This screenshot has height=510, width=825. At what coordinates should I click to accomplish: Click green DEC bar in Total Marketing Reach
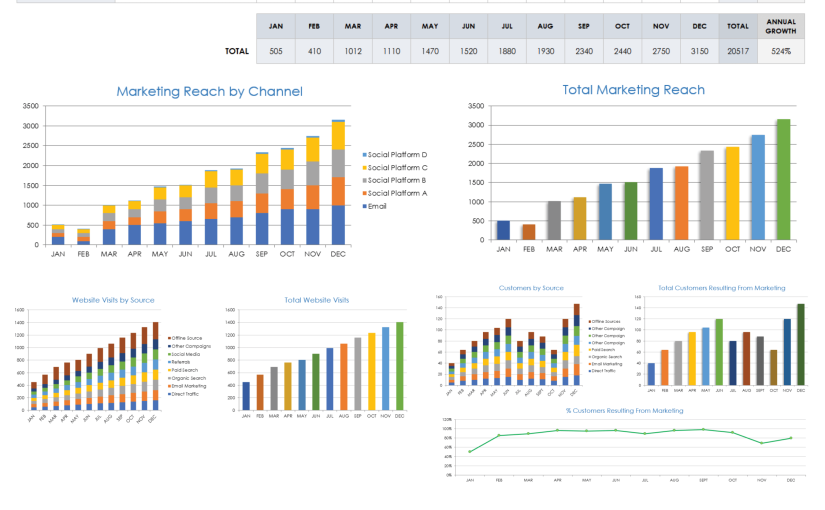click(783, 179)
